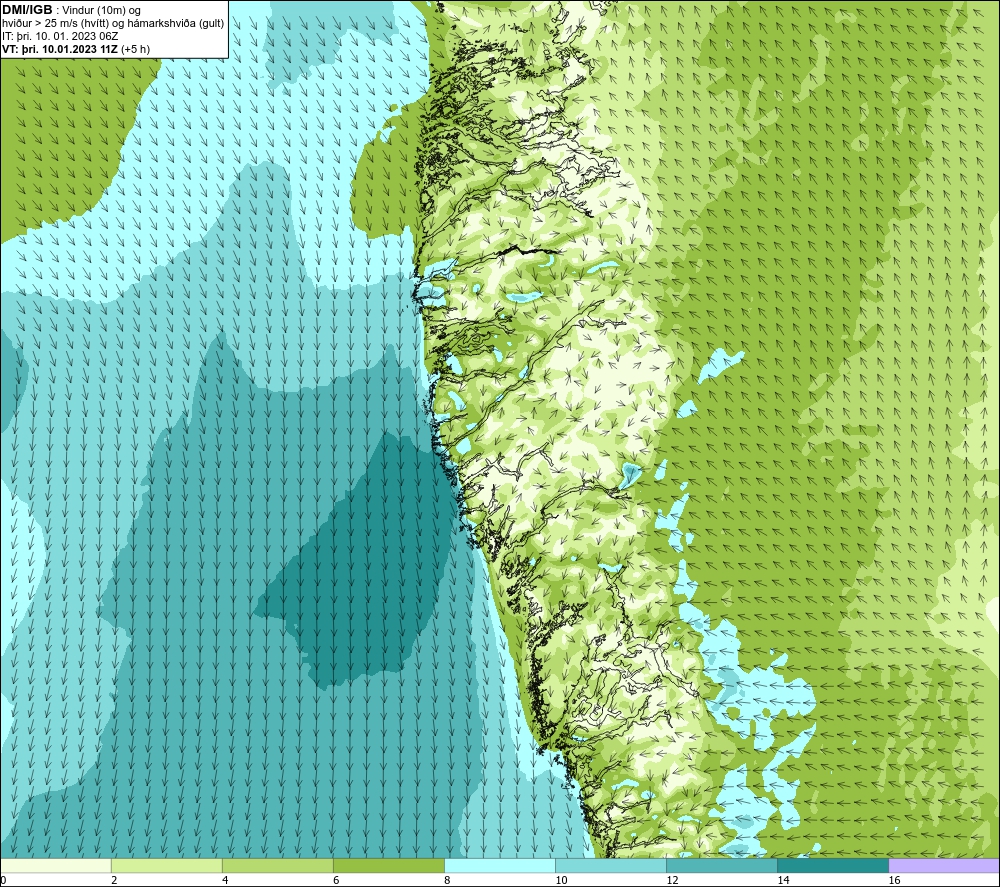Select the 8–10 m/s pale cyan legend swatch

point(499,865)
